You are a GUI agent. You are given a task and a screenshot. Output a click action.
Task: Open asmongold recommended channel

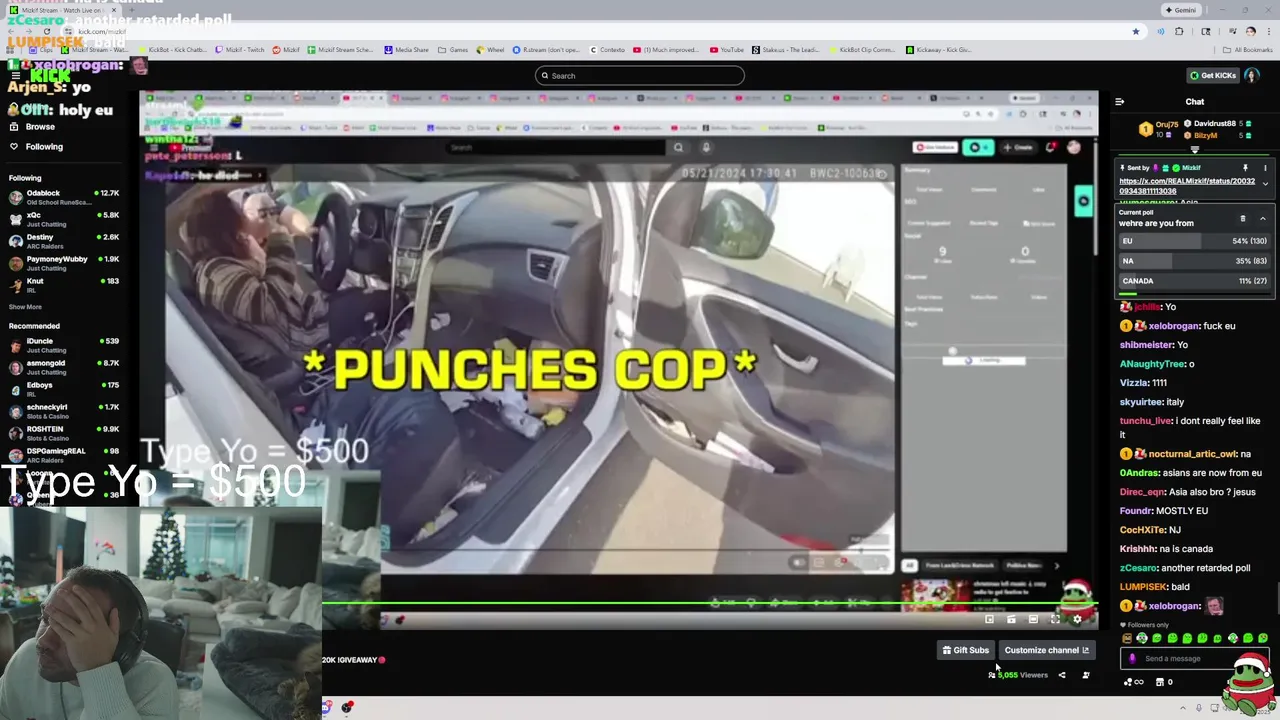point(63,367)
